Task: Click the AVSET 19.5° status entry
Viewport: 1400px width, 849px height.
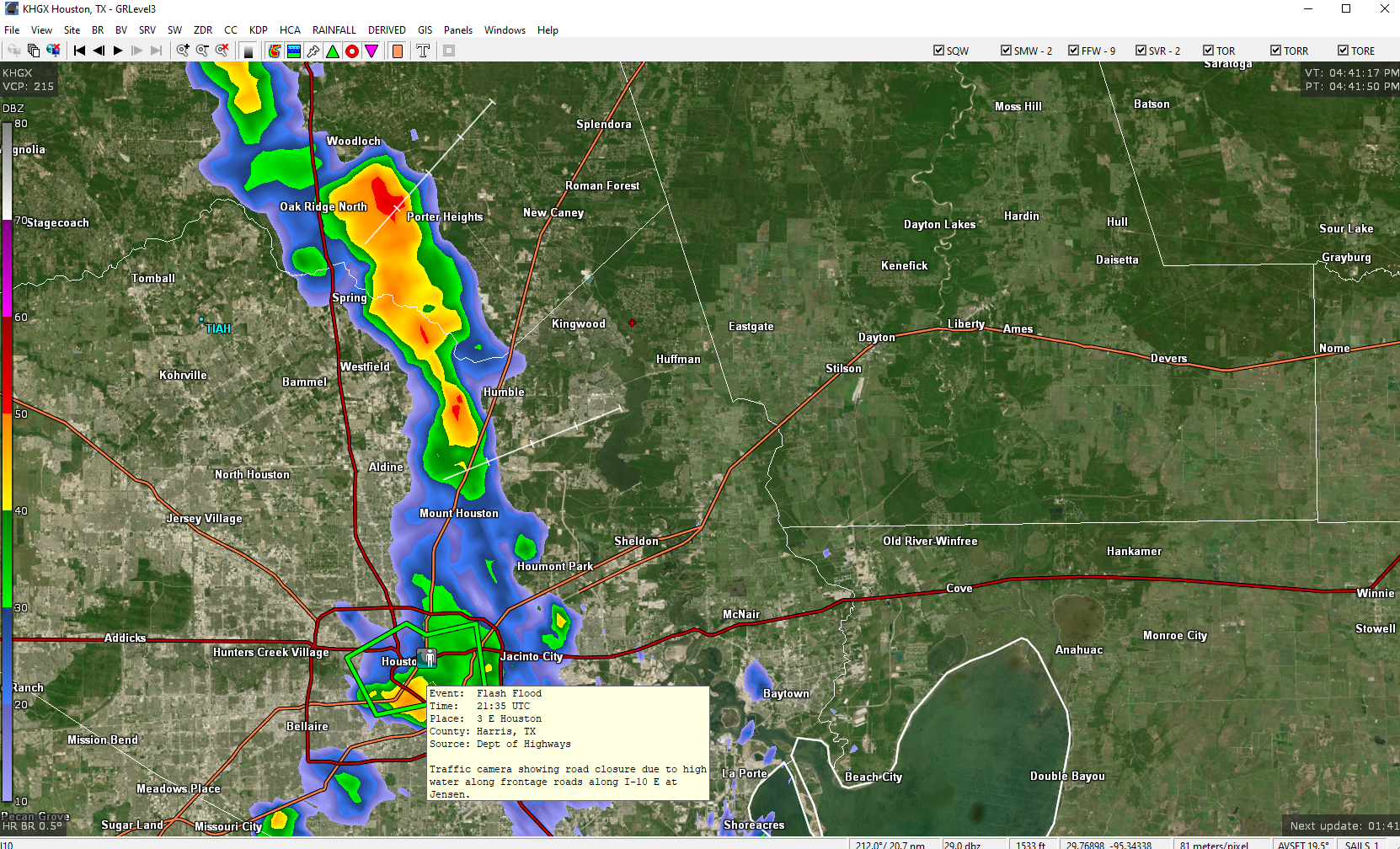Action: point(1303,845)
